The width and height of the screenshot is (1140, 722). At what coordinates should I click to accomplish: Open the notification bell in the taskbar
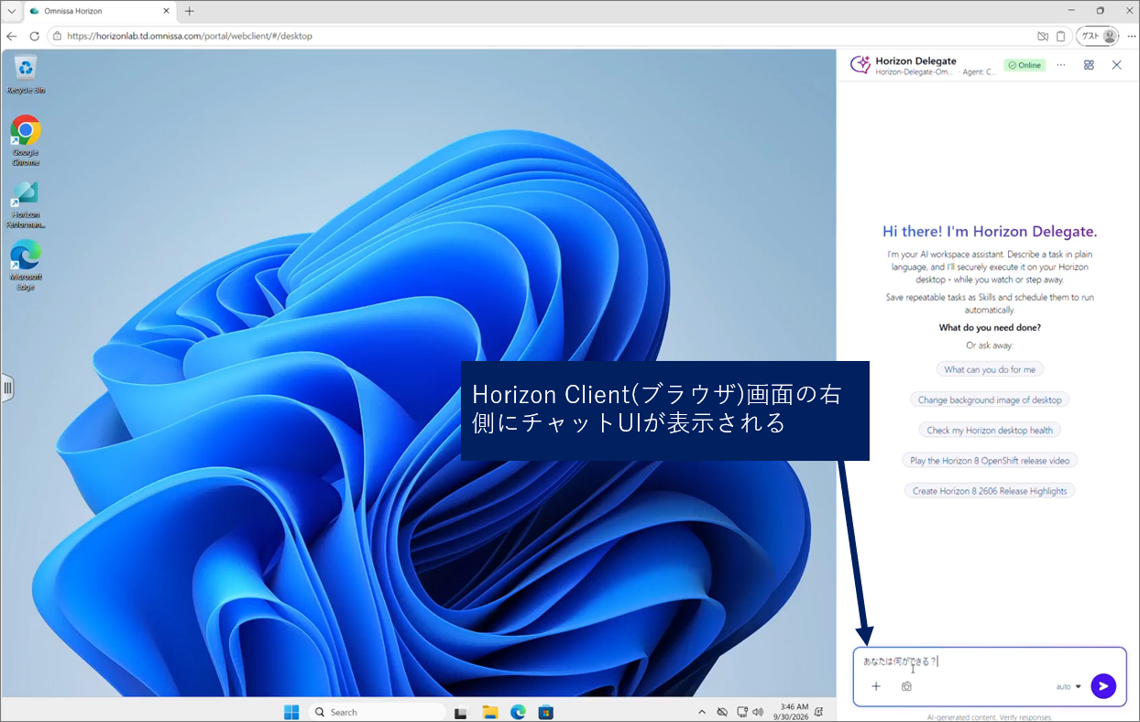pyautogui.click(x=819, y=713)
